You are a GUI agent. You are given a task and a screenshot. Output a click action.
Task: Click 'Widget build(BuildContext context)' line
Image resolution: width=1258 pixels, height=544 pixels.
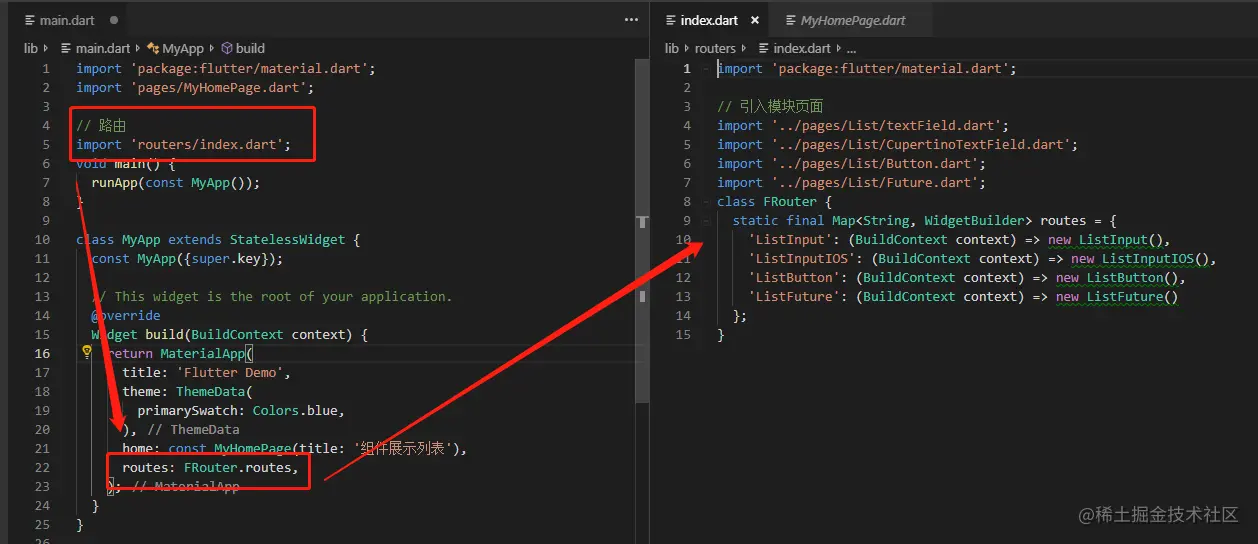point(230,335)
